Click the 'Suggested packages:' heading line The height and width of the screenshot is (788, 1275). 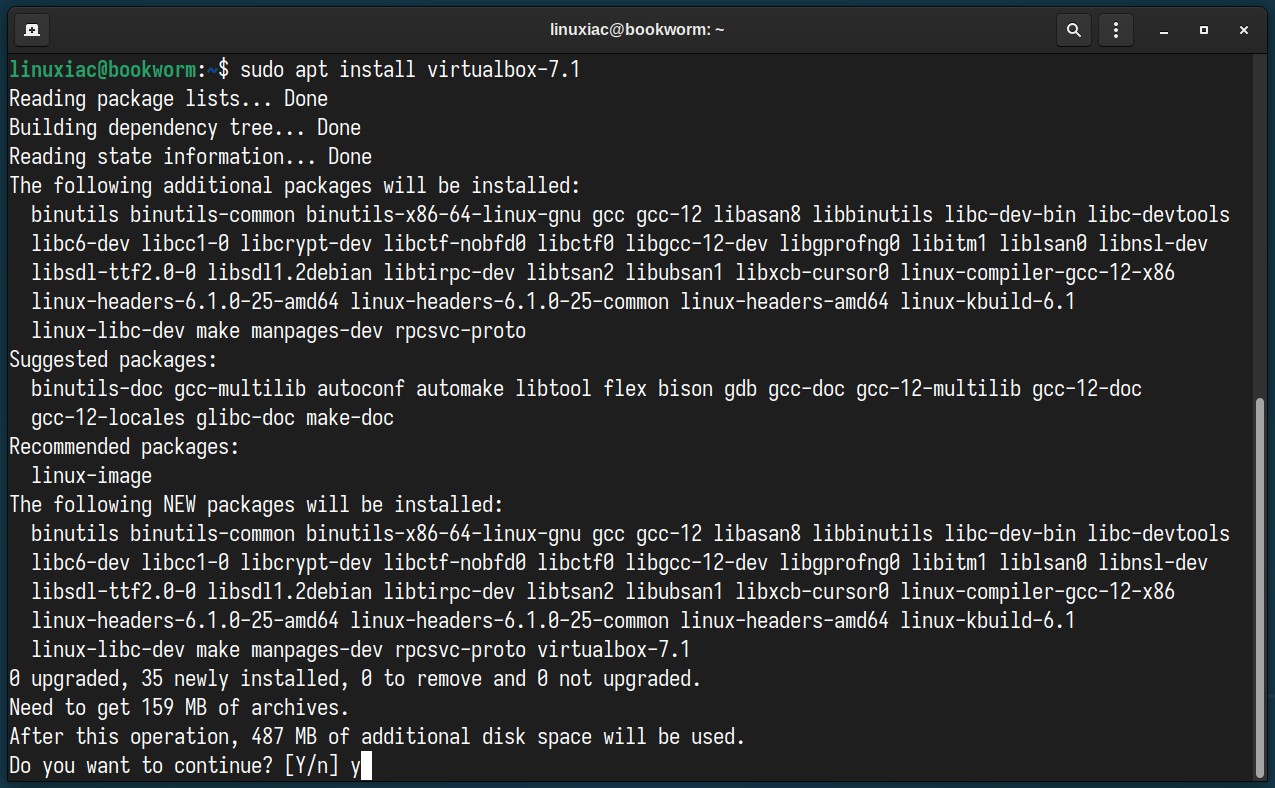click(113, 359)
